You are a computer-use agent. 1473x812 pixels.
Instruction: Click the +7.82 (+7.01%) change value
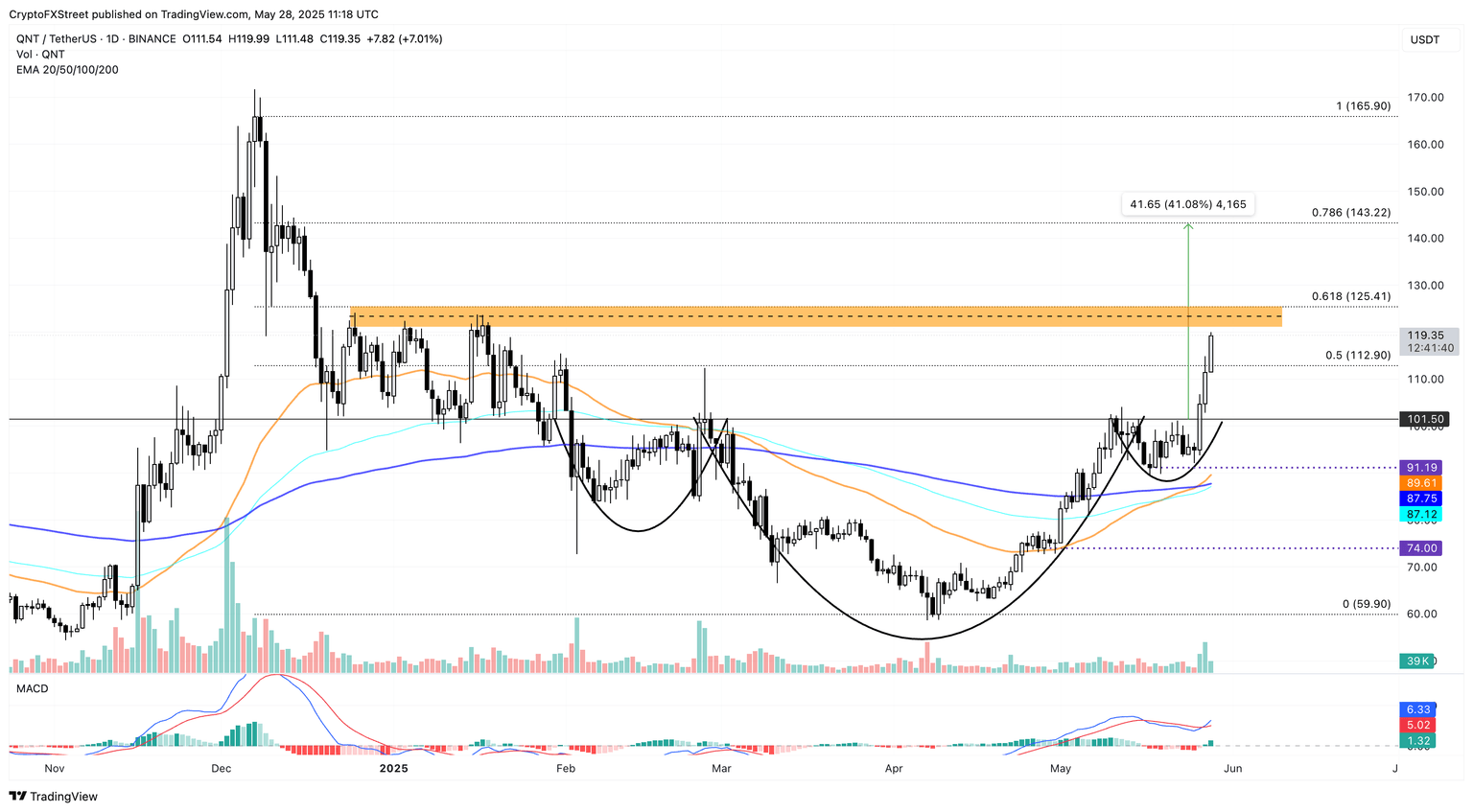pos(405,39)
